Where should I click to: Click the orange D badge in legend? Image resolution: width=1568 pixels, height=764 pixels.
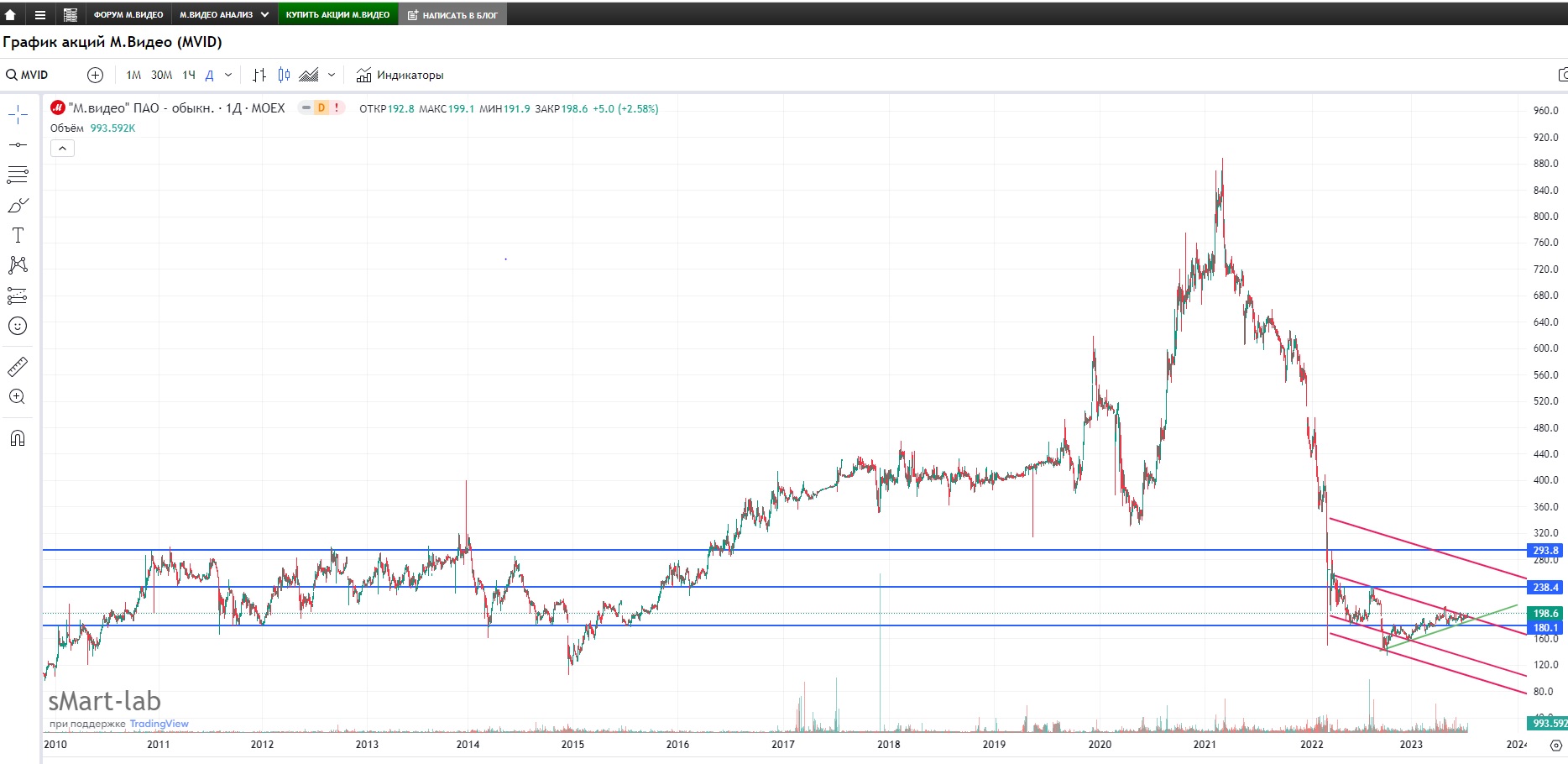pos(321,107)
